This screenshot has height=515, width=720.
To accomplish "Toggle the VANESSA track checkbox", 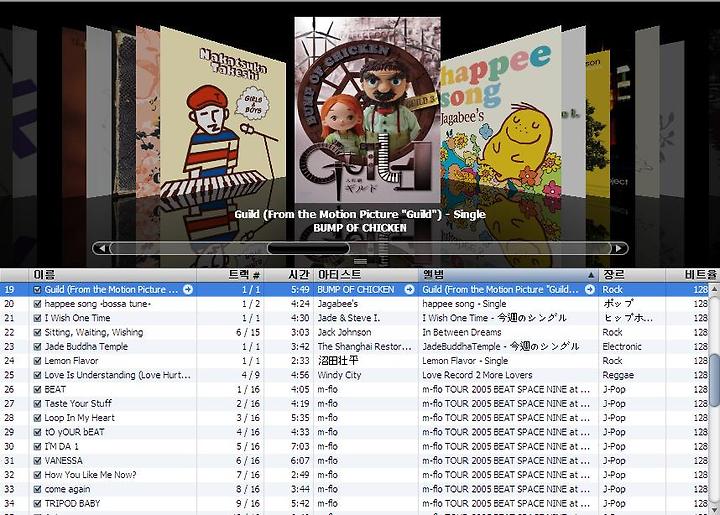I will [38, 460].
